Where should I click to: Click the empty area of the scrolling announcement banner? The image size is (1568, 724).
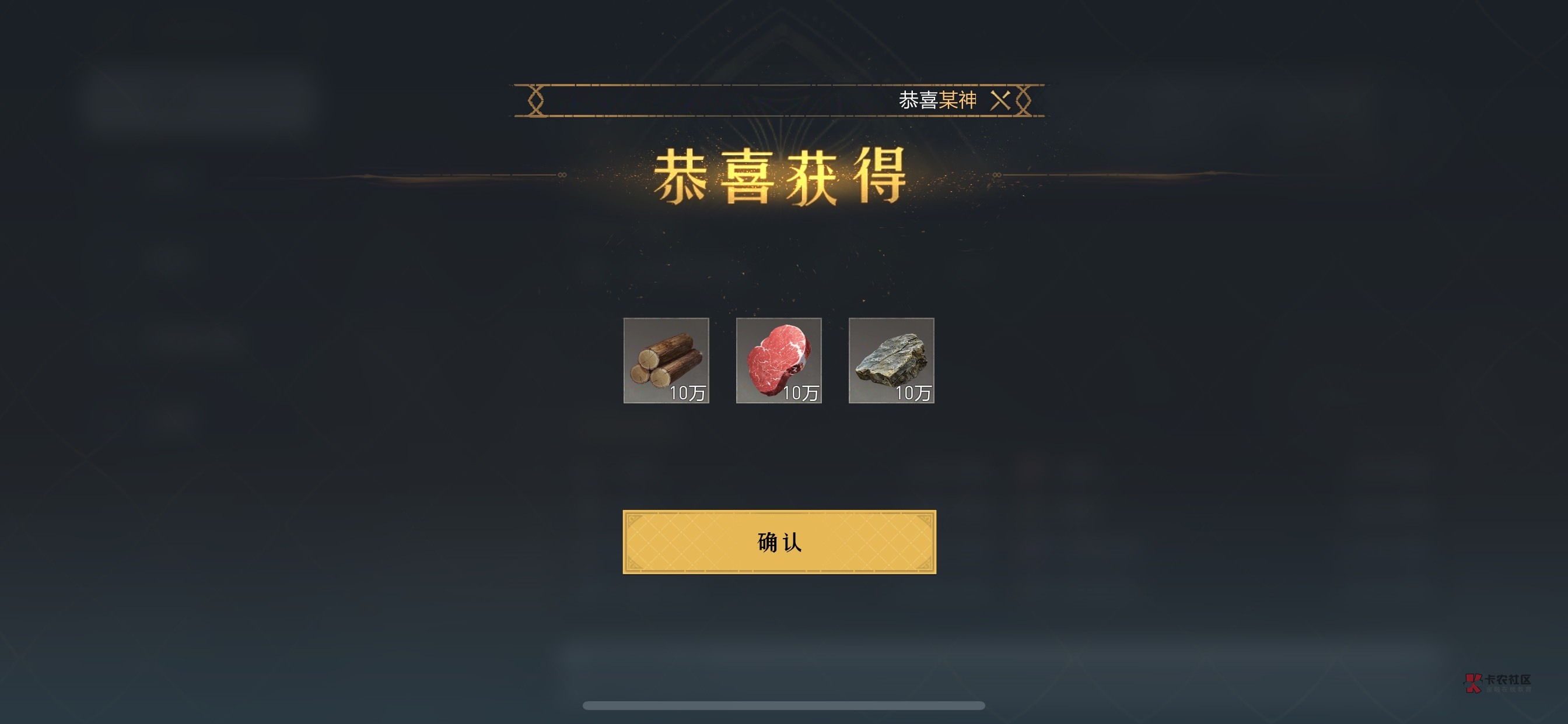(x=718, y=100)
